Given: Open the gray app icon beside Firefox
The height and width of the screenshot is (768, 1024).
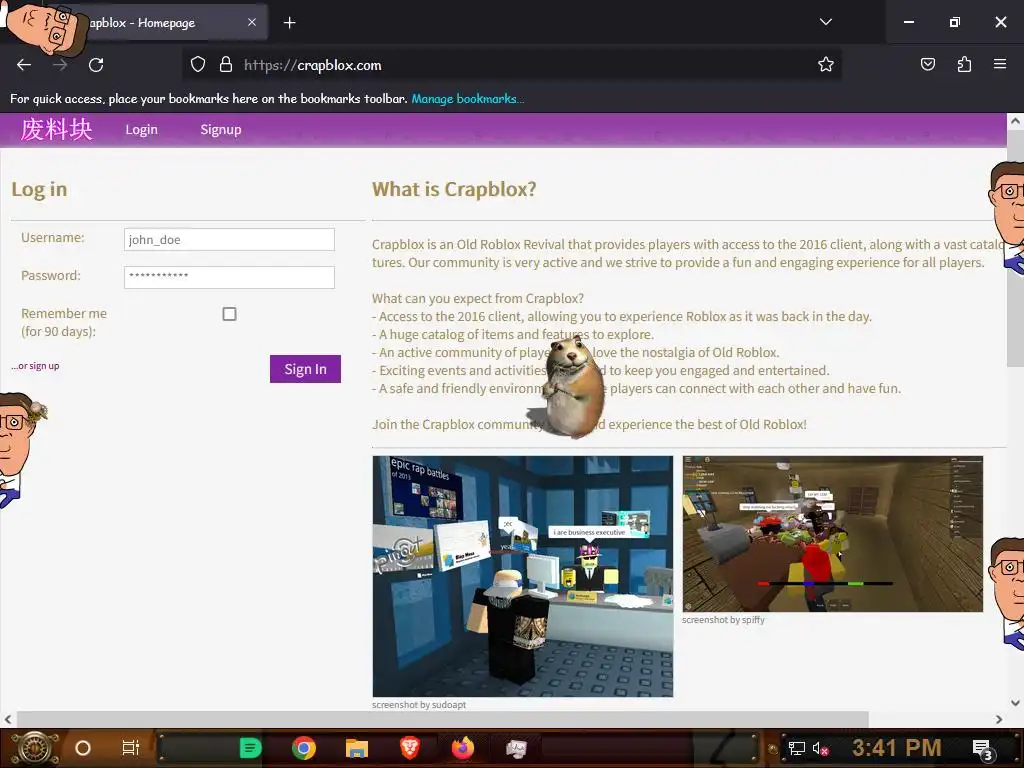Looking at the screenshot, I should click(x=516, y=748).
